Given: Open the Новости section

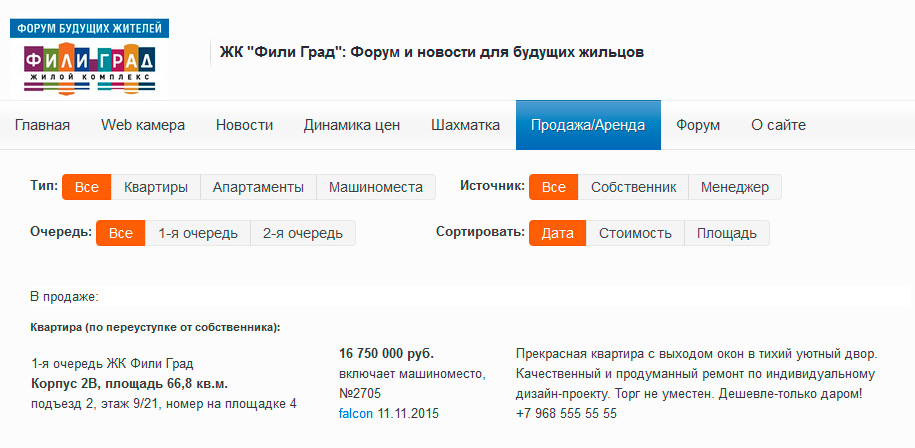Looking at the screenshot, I should pyautogui.click(x=244, y=125).
